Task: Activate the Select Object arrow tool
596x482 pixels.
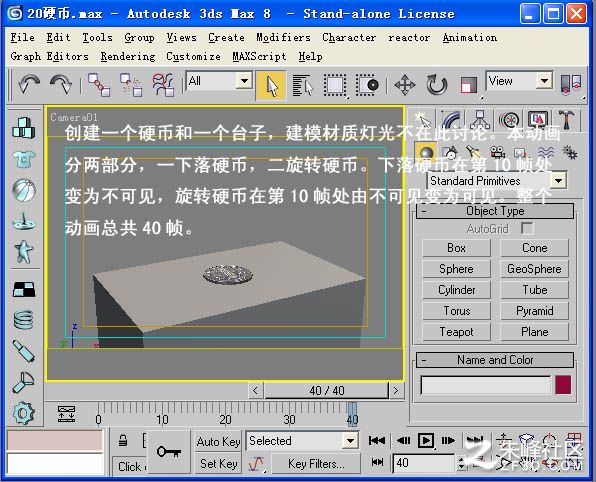Action: pyautogui.click(x=271, y=85)
